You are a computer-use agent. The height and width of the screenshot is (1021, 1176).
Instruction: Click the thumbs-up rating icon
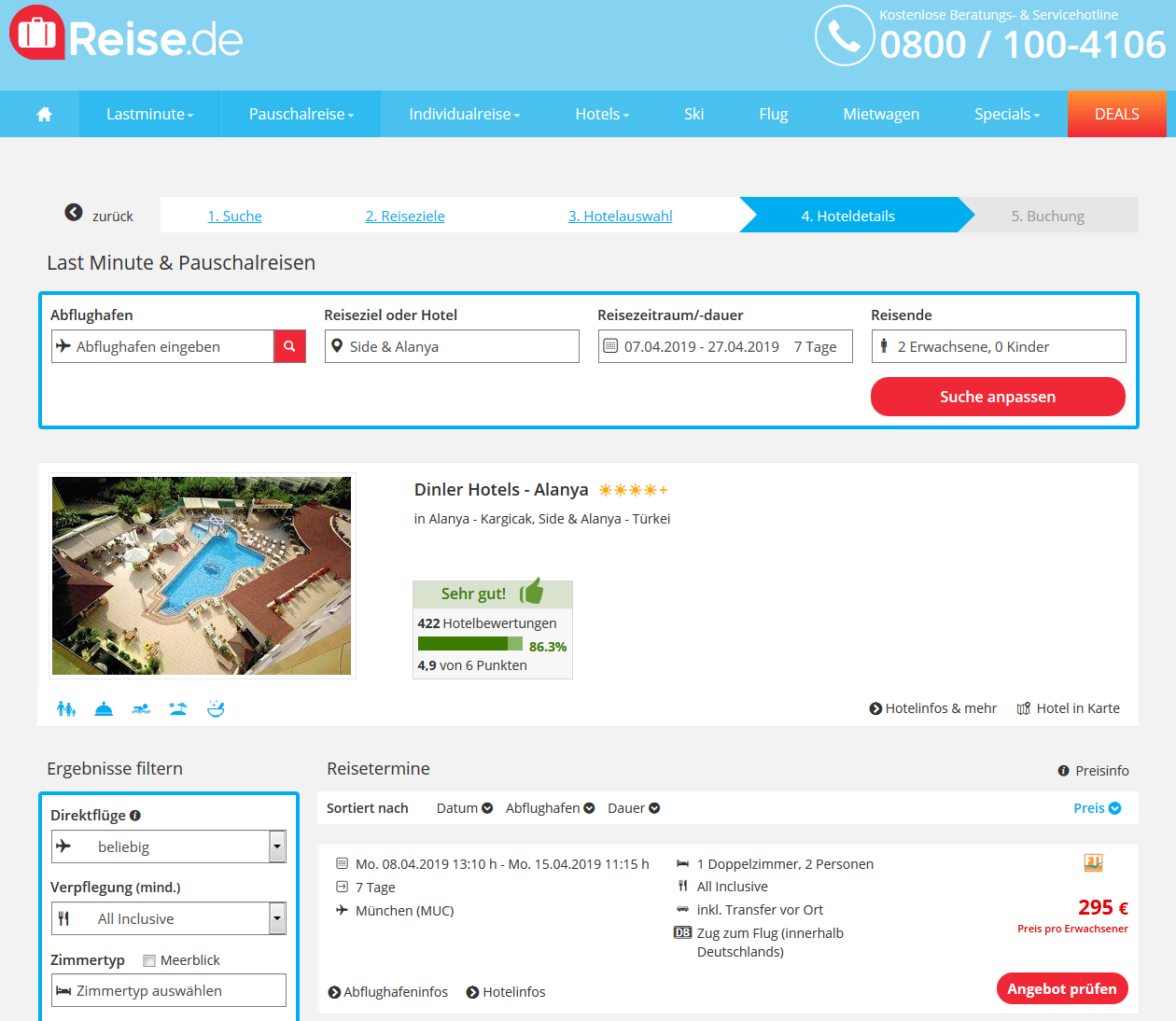531,591
